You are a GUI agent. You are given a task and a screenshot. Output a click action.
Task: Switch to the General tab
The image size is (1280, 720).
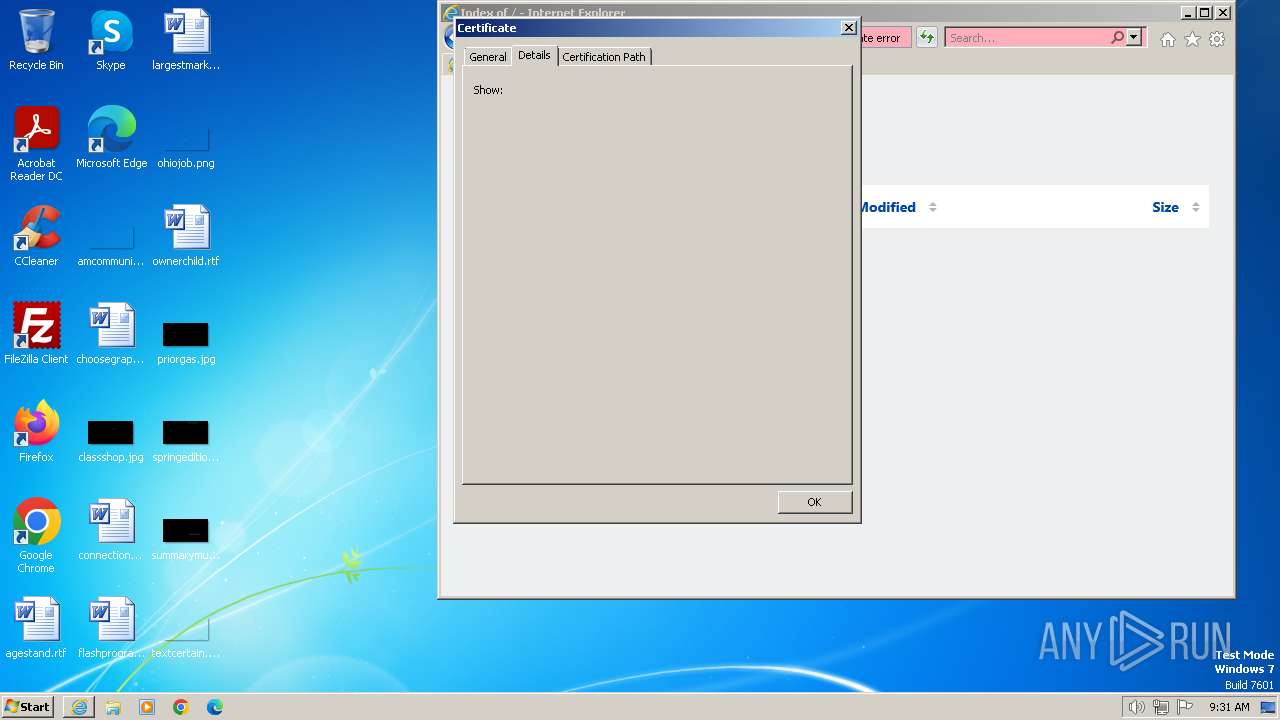coord(488,57)
